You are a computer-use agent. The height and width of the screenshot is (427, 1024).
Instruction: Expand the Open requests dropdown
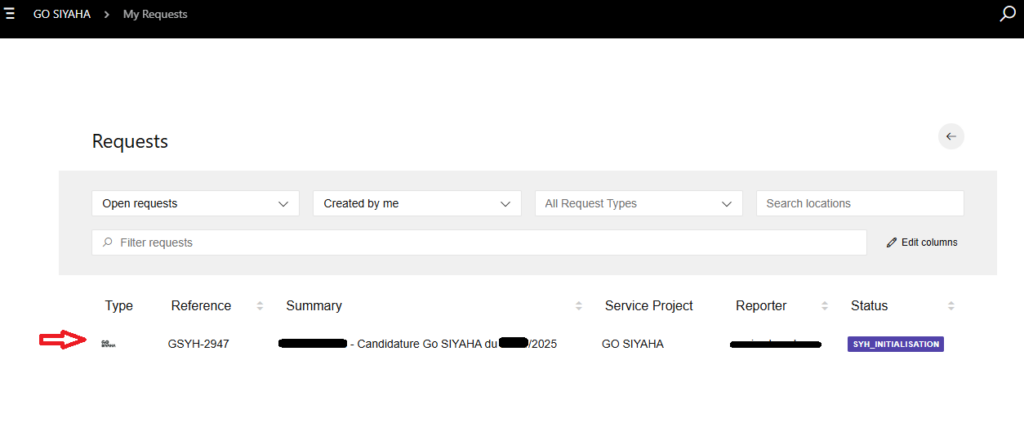tap(195, 203)
